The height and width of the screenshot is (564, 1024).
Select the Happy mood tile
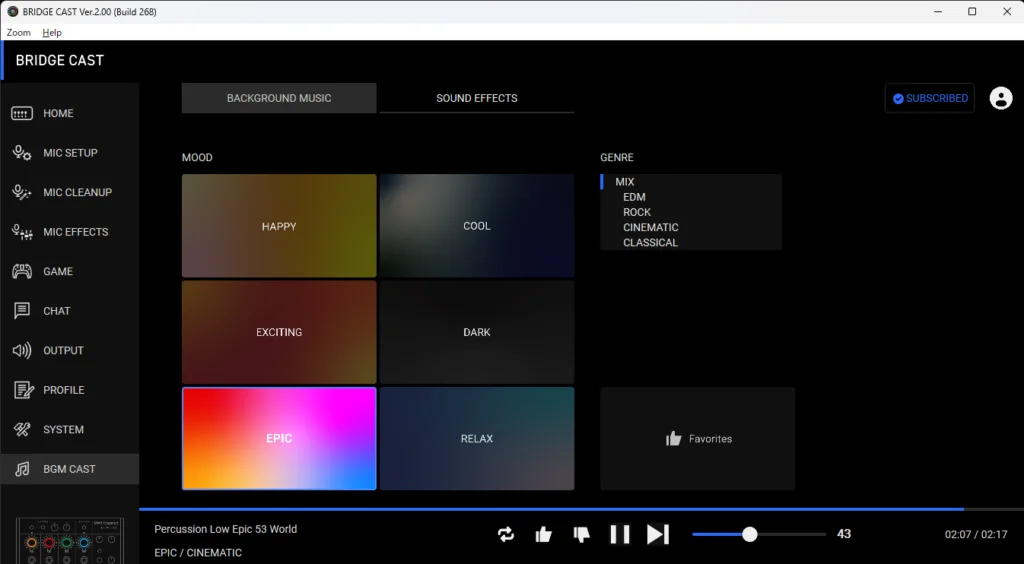pyautogui.click(x=279, y=226)
